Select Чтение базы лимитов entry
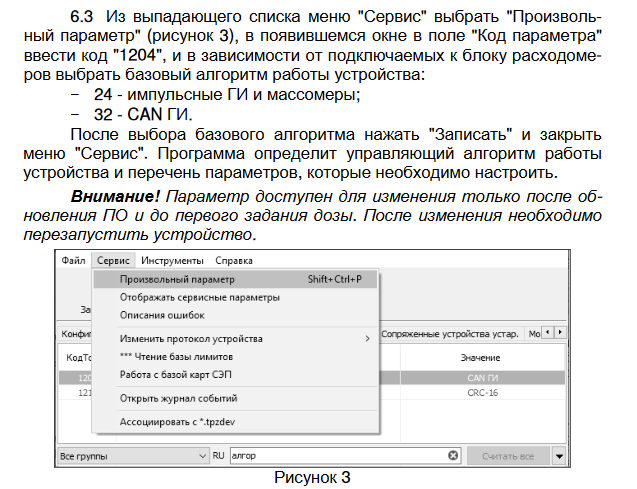 [x=235, y=357]
